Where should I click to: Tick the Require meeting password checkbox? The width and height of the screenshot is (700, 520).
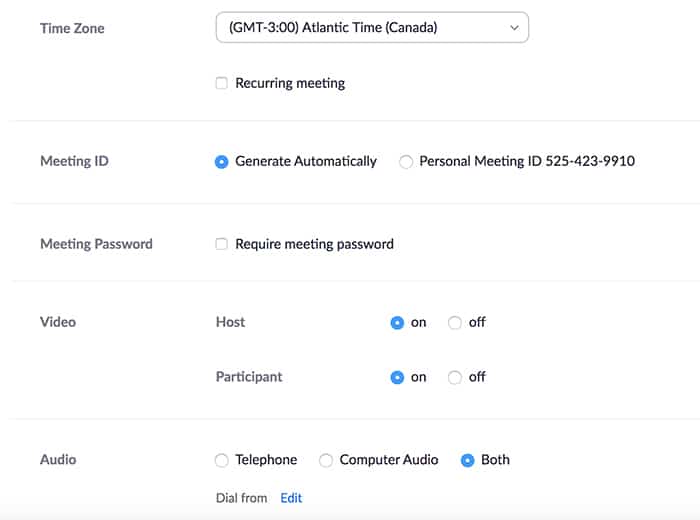tap(221, 244)
